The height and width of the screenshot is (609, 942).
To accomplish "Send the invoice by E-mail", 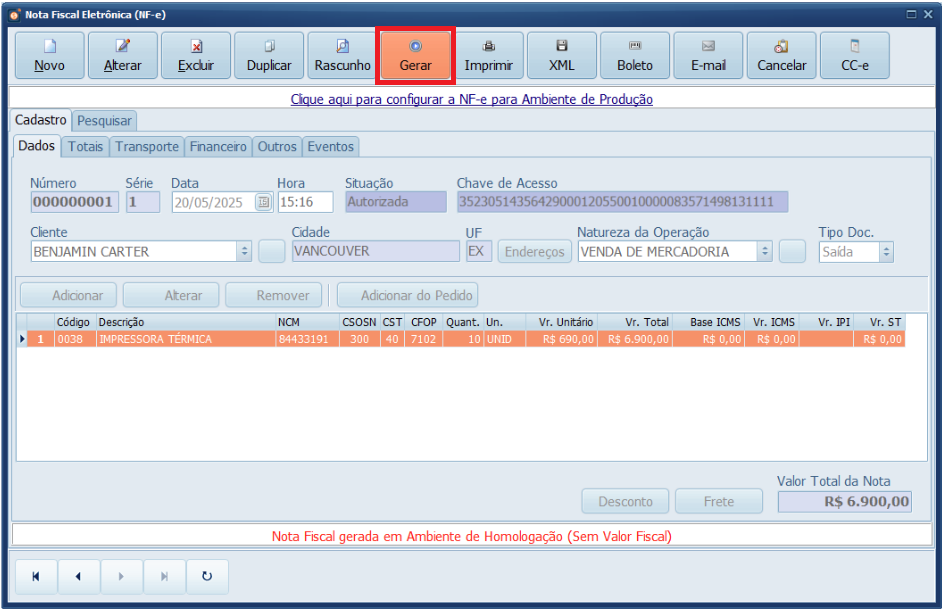I will [708, 55].
